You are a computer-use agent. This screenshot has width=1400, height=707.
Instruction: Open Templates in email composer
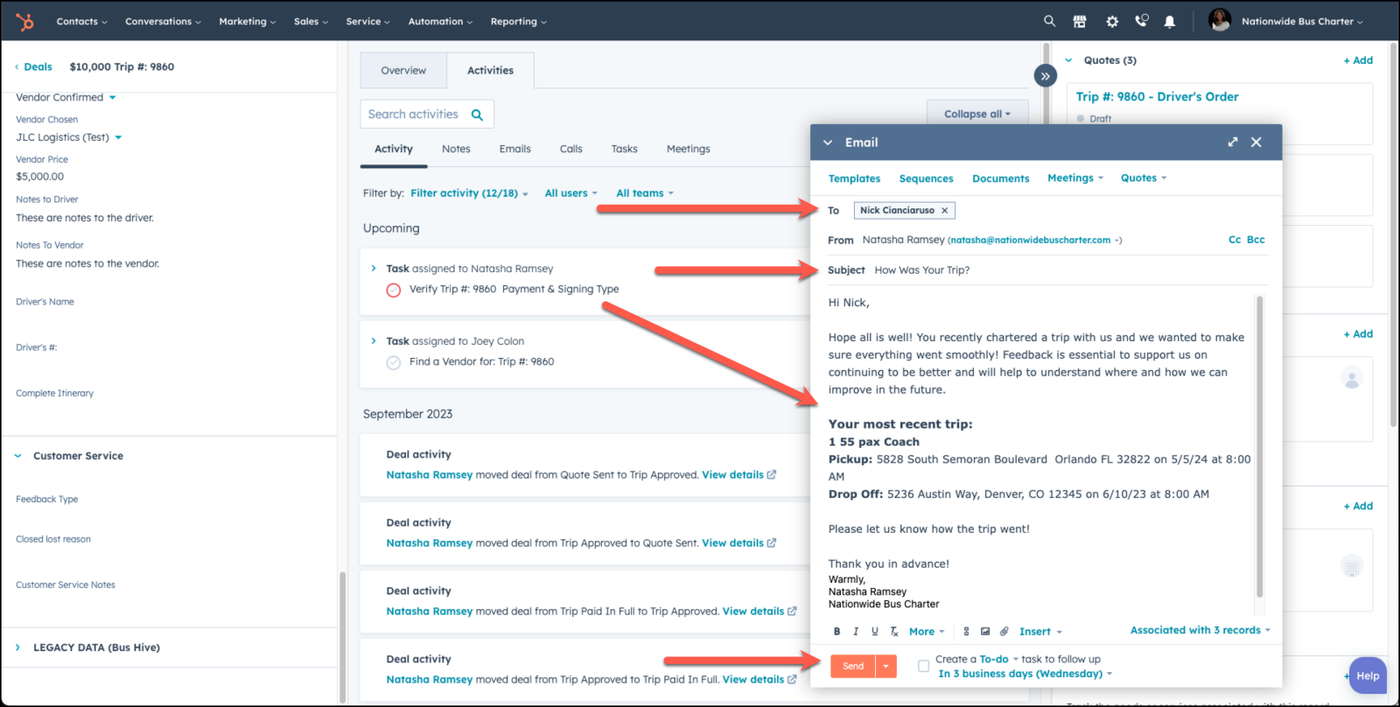pyautogui.click(x=854, y=179)
